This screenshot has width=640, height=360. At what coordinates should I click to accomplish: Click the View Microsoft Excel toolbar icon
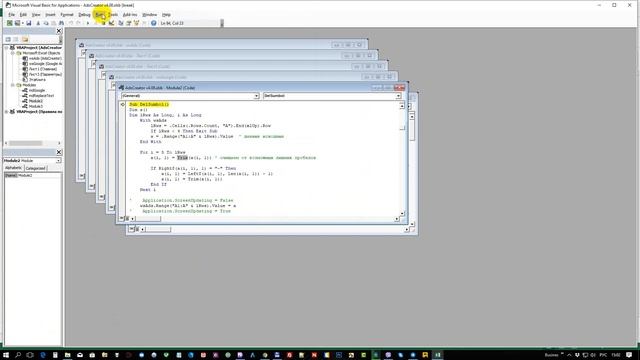click(9, 23)
